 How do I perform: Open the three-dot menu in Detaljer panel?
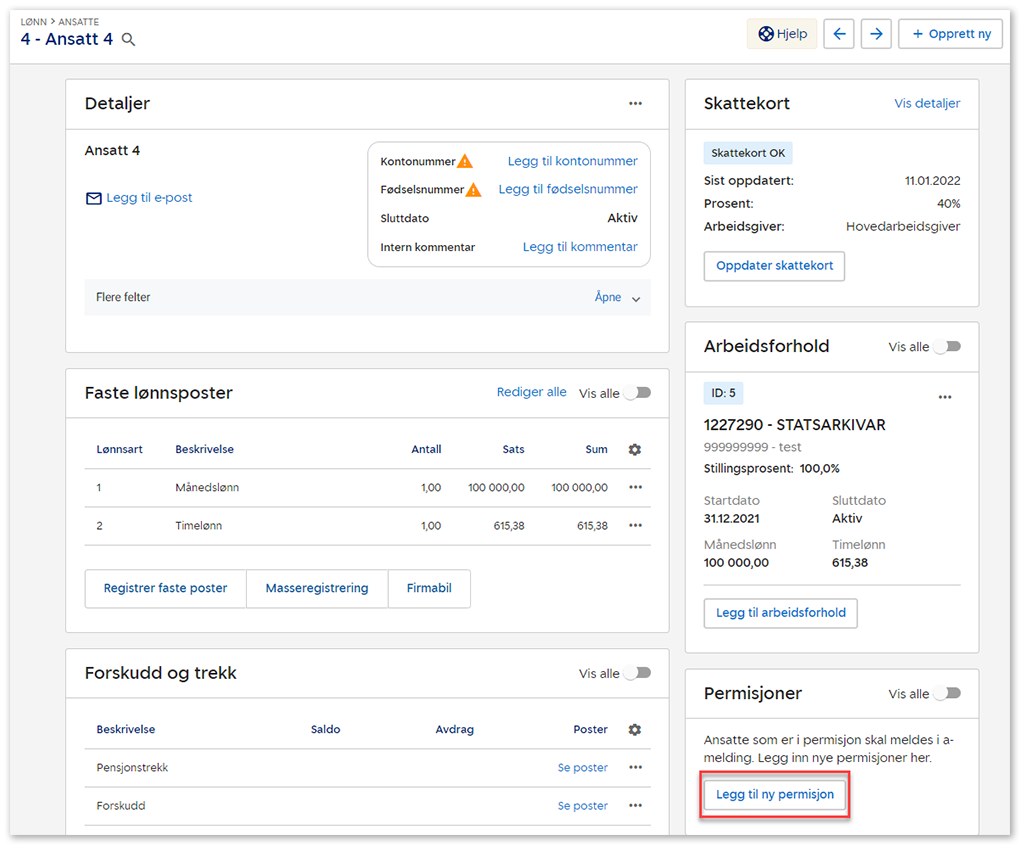coord(635,104)
